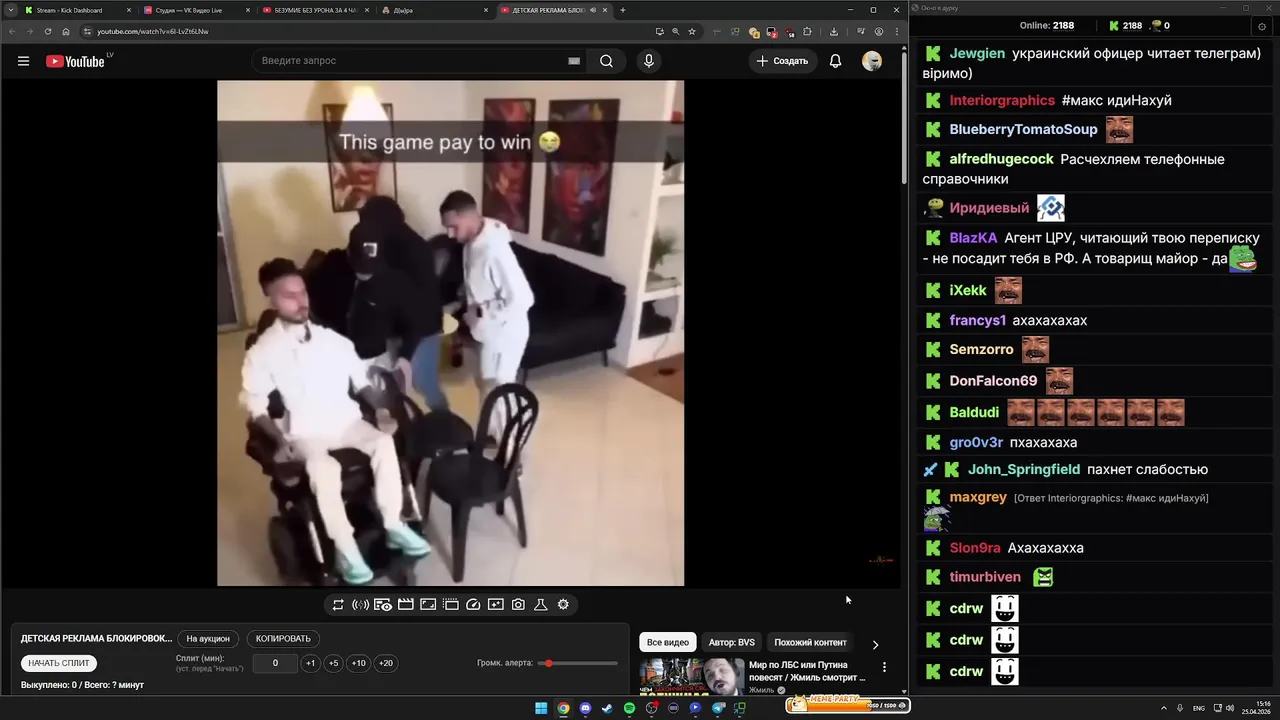Click the КОПИРОВАТЬ button
Screen dimensions: 1280x720
tap(283, 638)
